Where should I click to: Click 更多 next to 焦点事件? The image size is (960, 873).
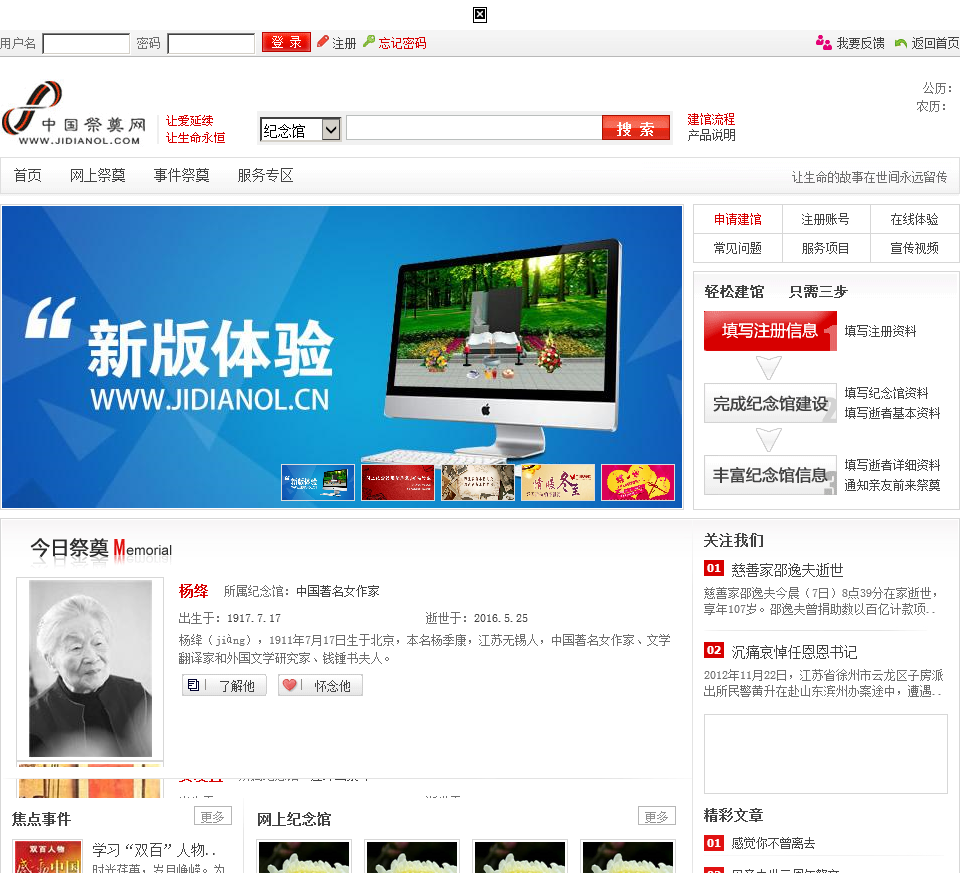click(213, 816)
